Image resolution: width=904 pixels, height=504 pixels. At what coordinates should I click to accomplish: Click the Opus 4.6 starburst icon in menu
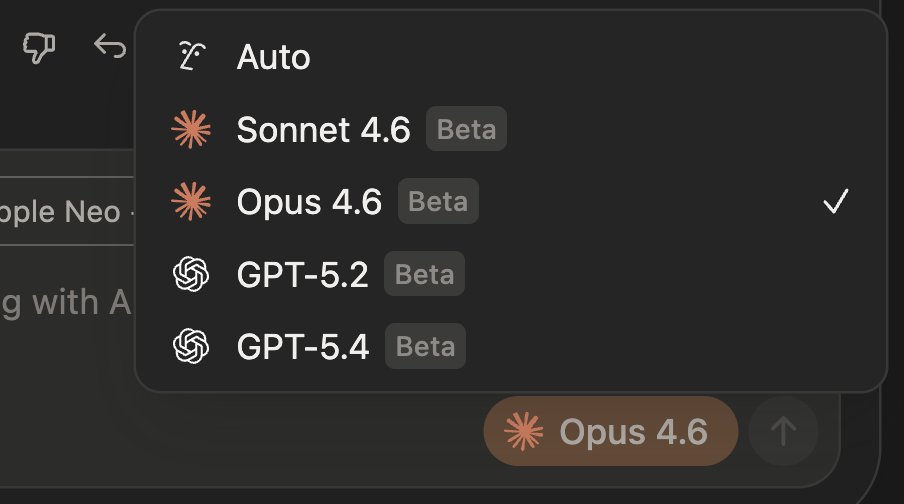(190, 202)
